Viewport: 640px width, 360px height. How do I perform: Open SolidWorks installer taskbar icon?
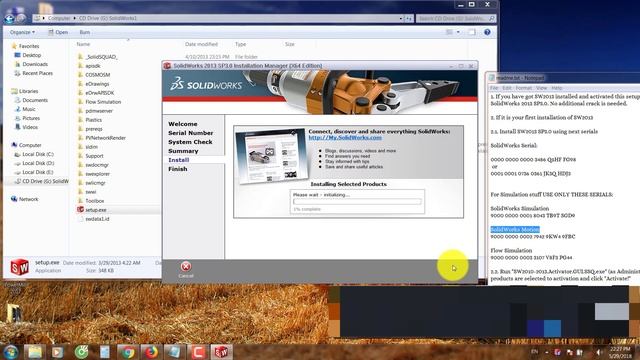(222, 352)
